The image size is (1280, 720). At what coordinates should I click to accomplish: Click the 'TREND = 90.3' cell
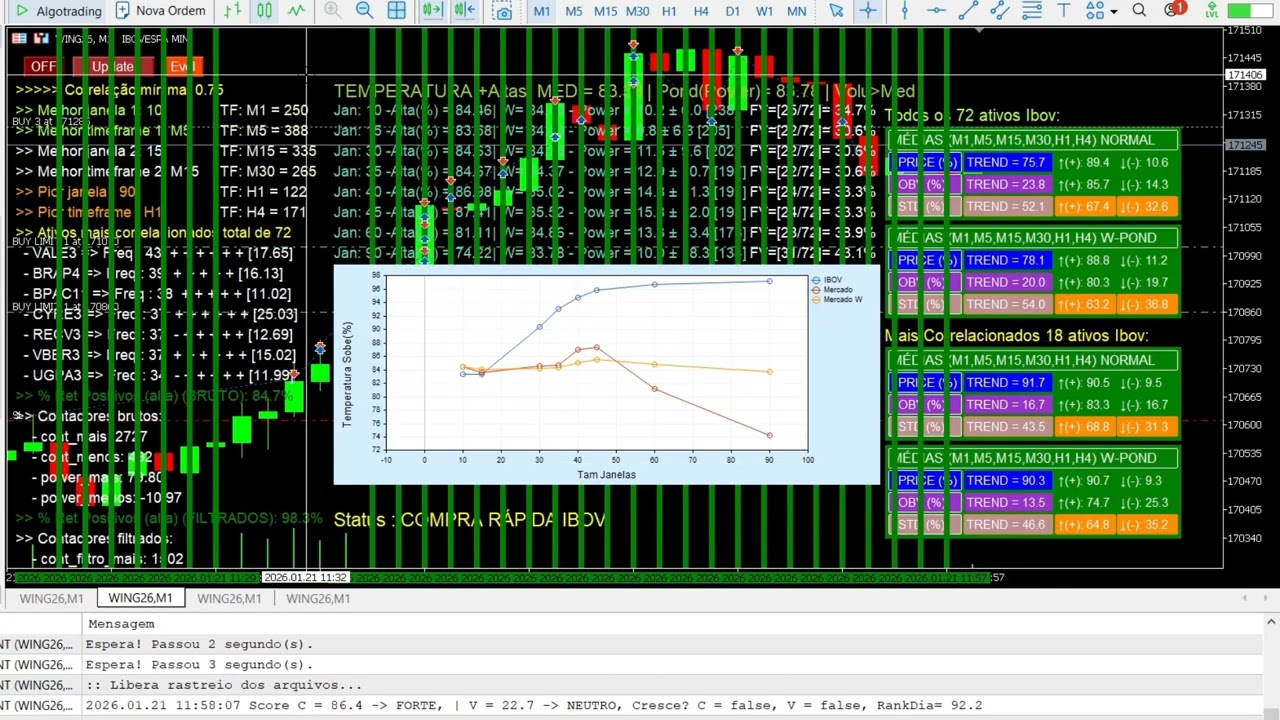(x=1008, y=480)
